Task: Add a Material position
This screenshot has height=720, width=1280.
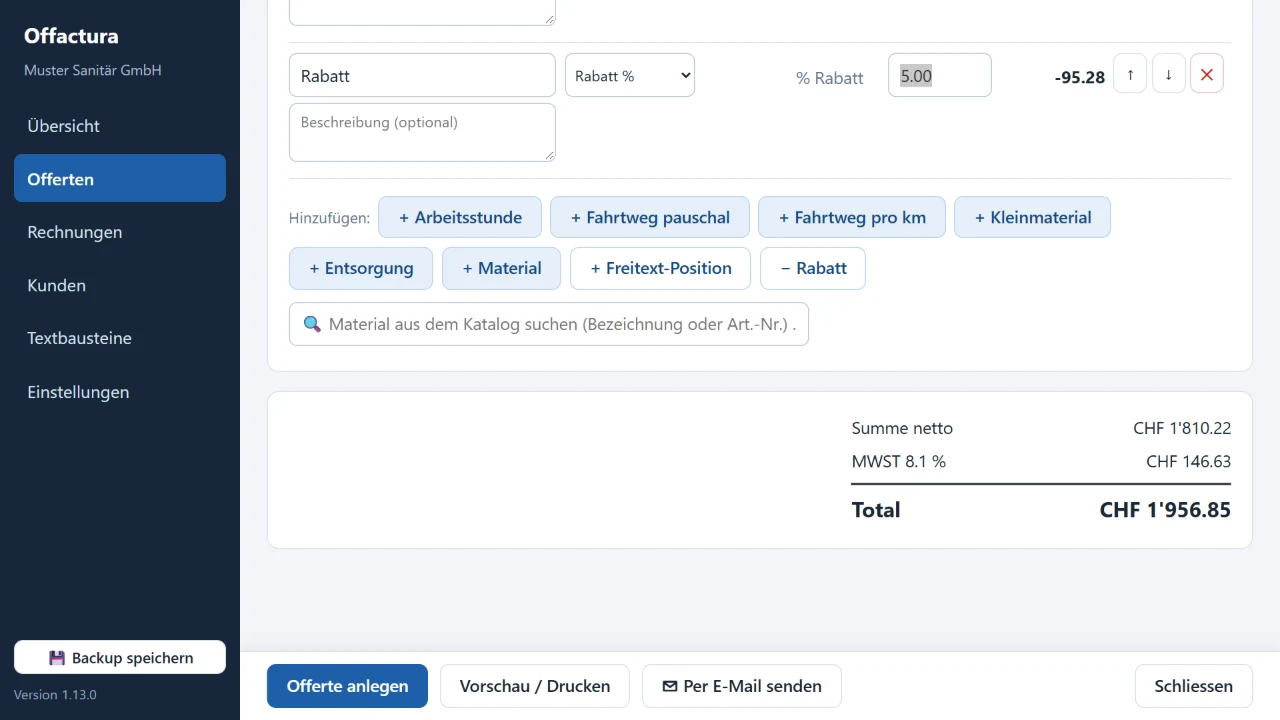Action: pos(502,268)
